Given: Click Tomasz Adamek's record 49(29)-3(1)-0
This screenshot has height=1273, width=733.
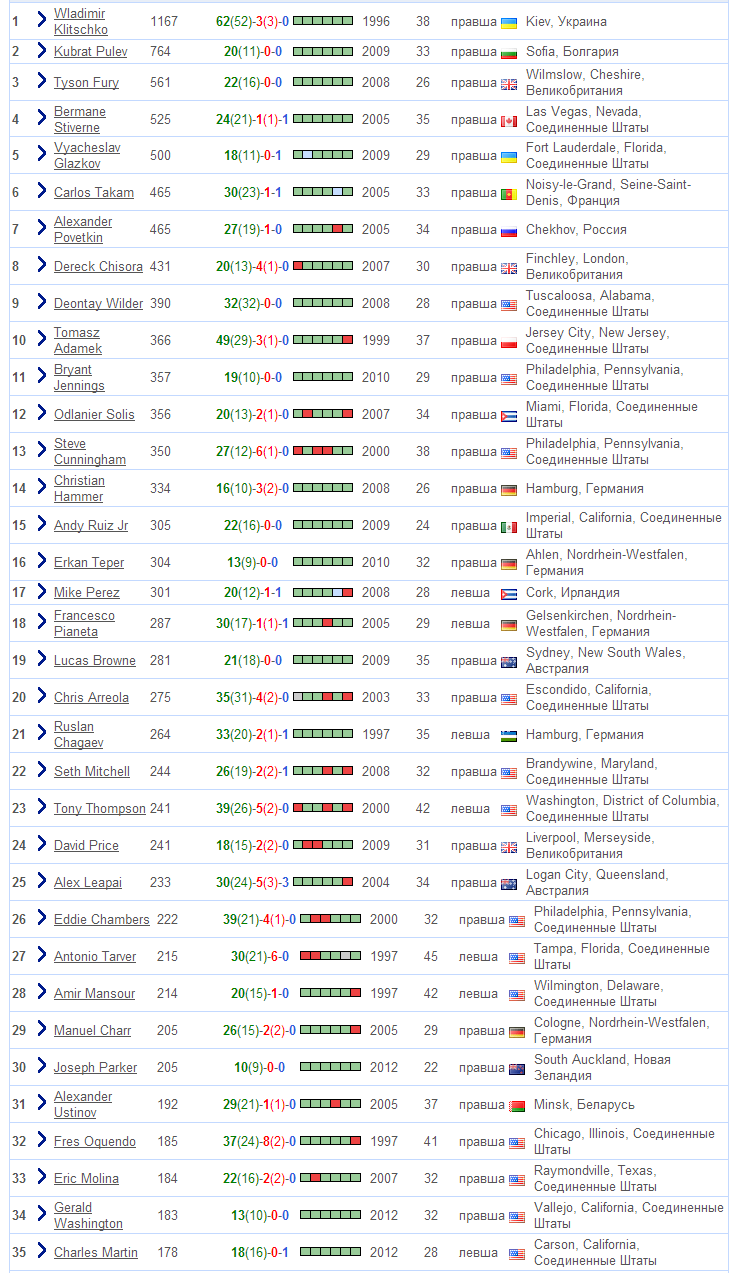Looking at the screenshot, I should tap(252, 341).
